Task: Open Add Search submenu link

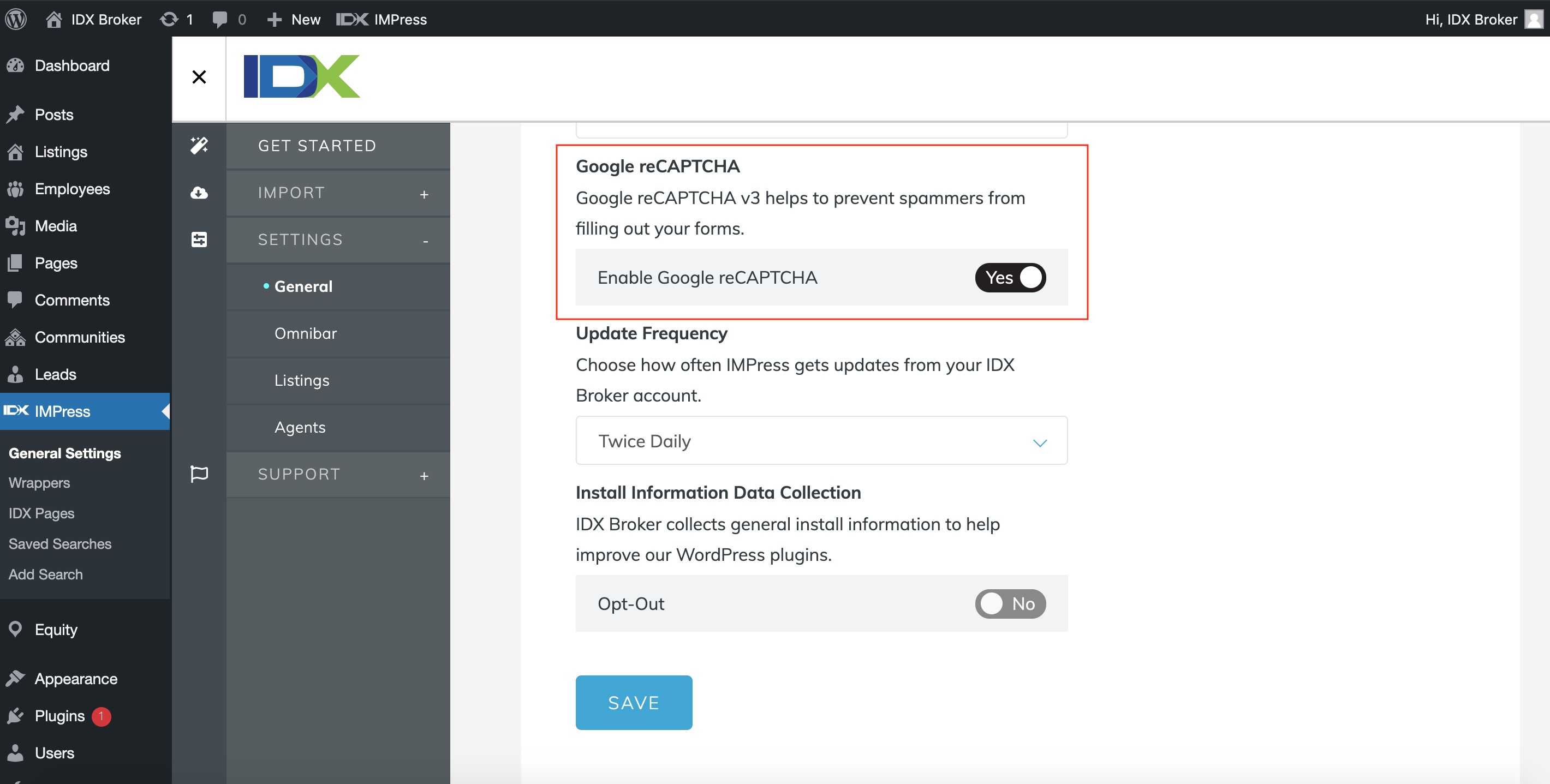Action: click(46, 574)
